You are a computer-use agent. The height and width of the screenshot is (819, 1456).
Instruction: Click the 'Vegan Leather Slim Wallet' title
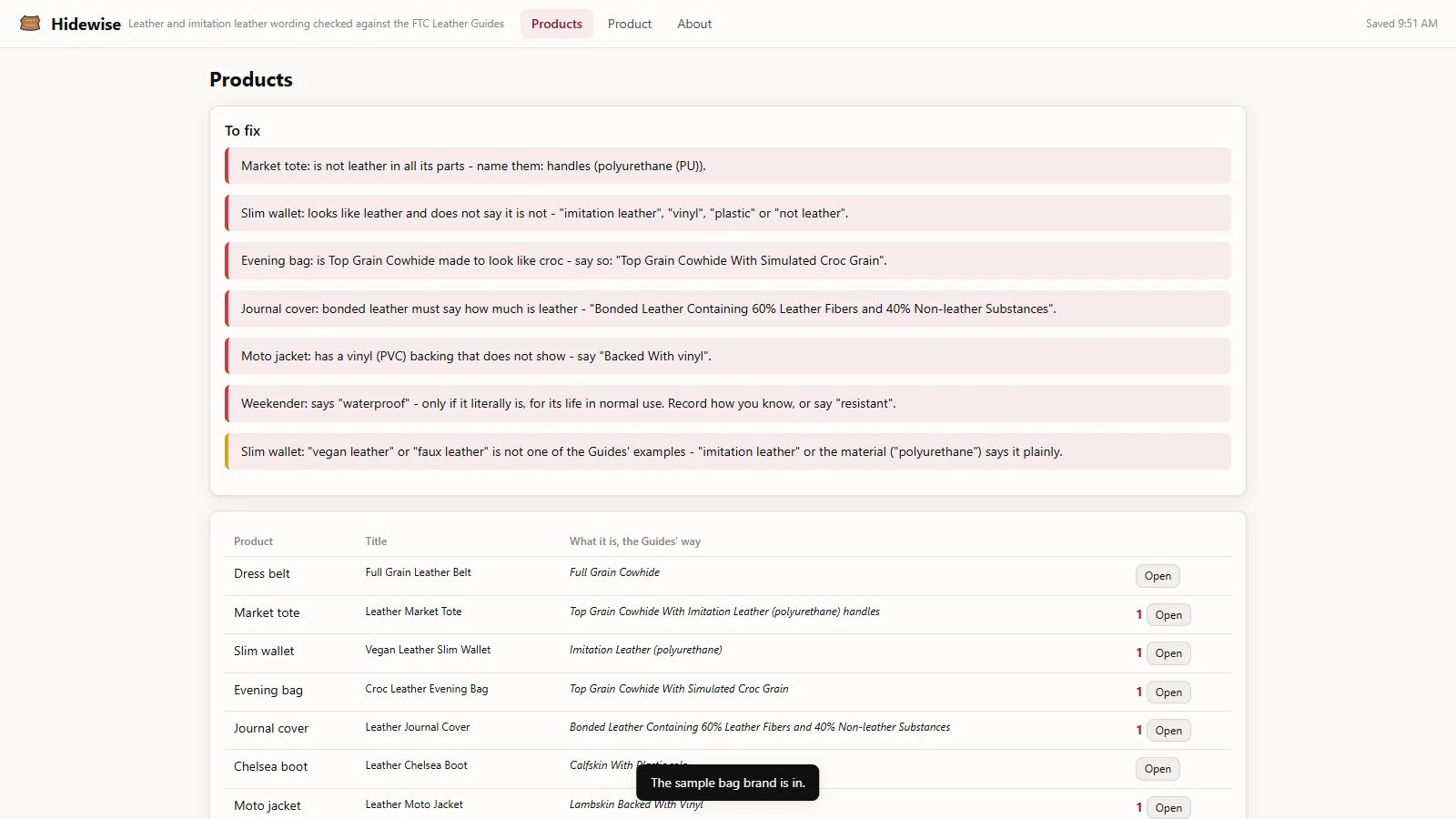coord(428,650)
